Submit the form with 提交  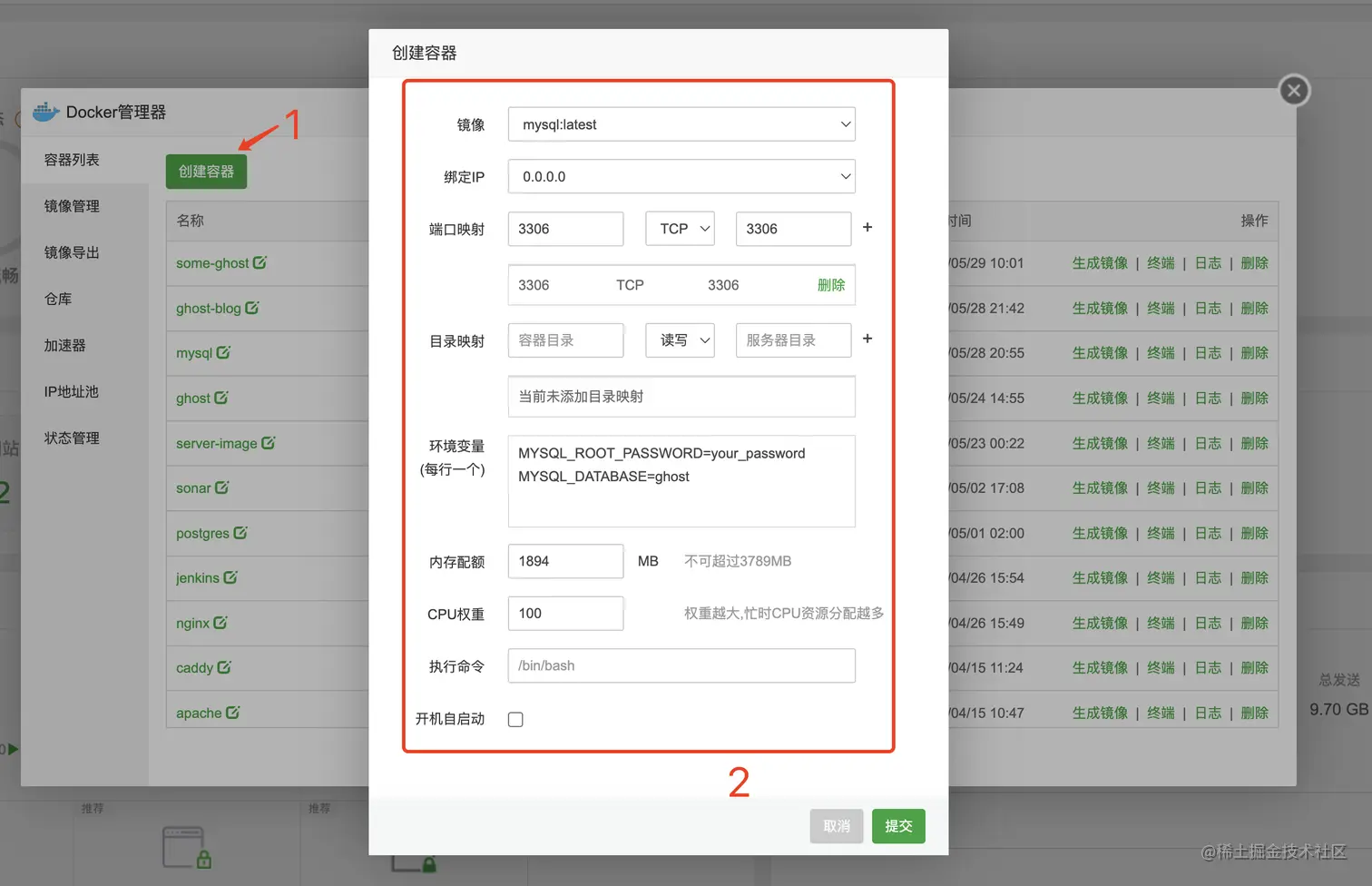(898, 826)
